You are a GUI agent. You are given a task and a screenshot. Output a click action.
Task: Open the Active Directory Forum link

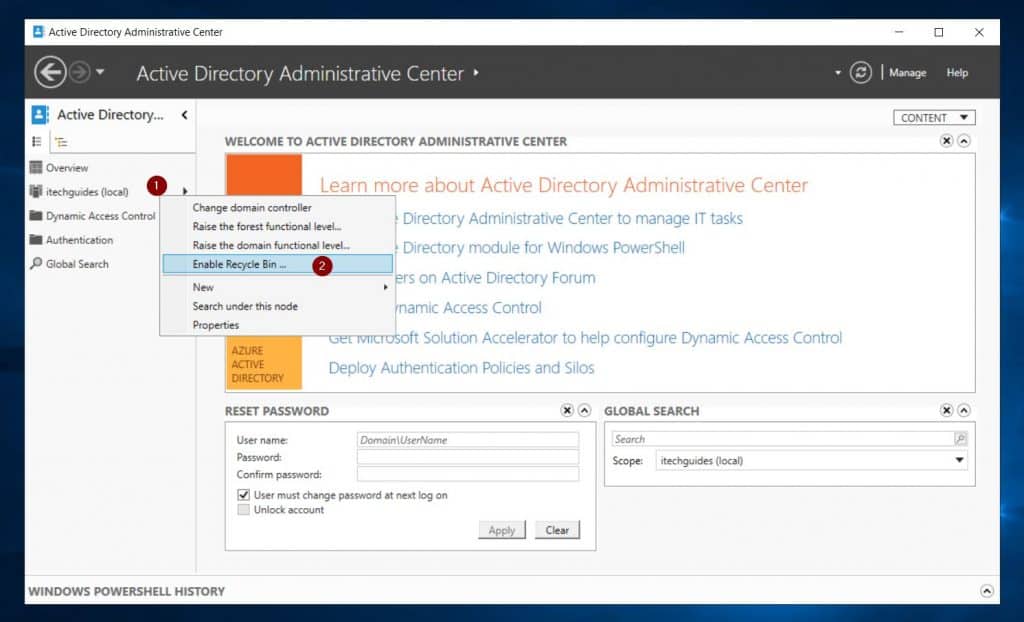pos(495,278)
